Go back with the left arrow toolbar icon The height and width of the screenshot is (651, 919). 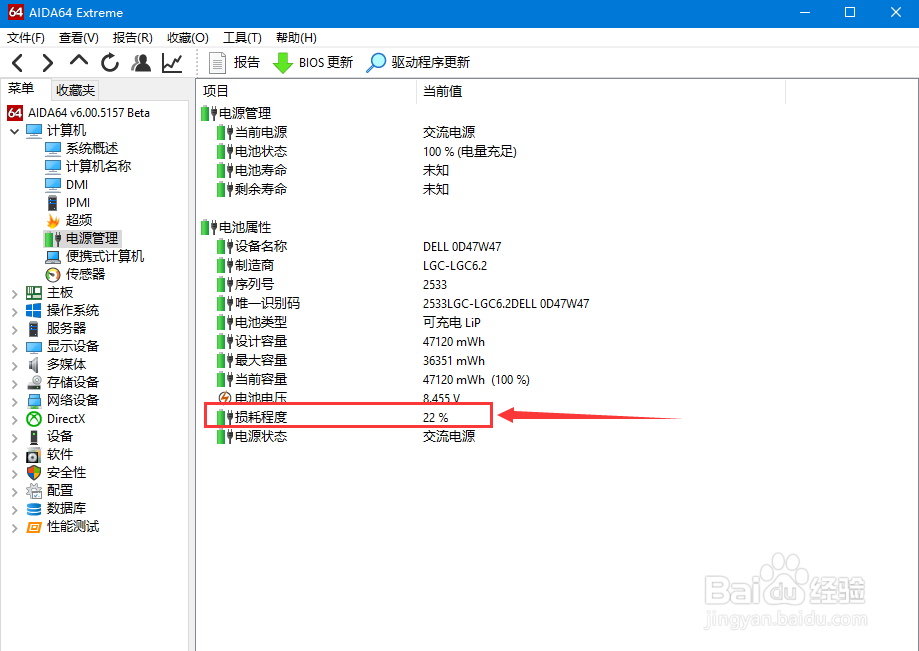[18, 63]
